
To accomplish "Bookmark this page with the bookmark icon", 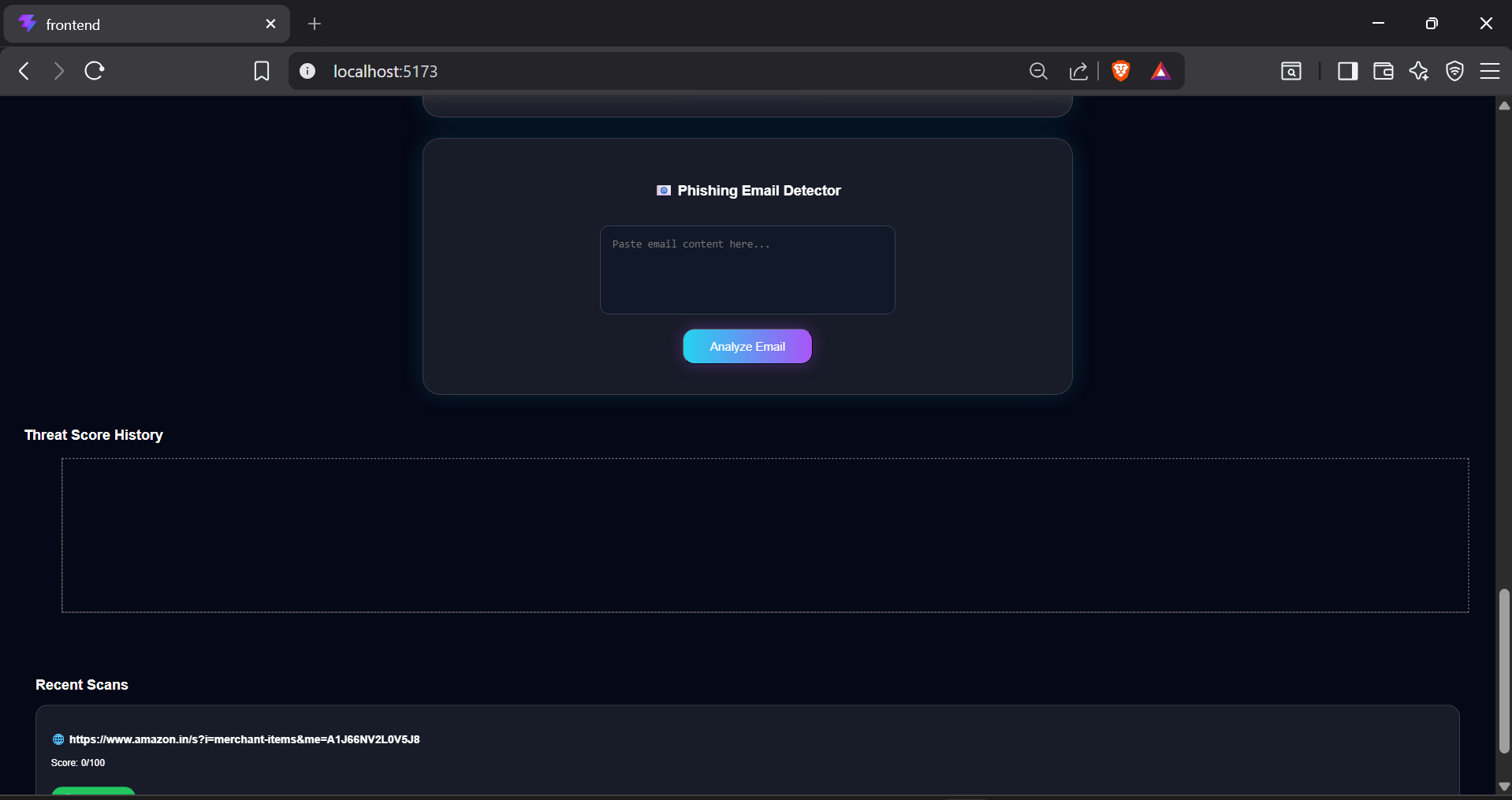I will [262, 71].
